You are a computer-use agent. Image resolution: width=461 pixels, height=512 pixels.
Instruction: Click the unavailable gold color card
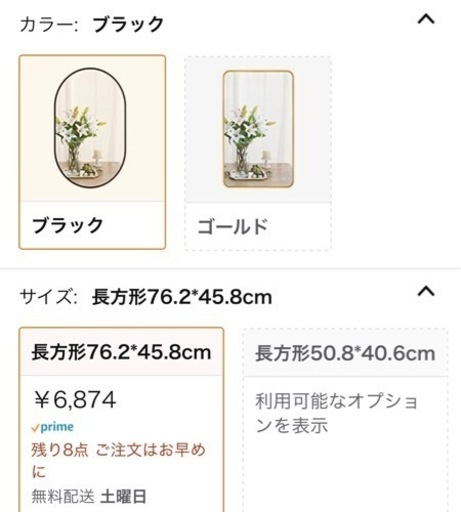pos(258,153)
